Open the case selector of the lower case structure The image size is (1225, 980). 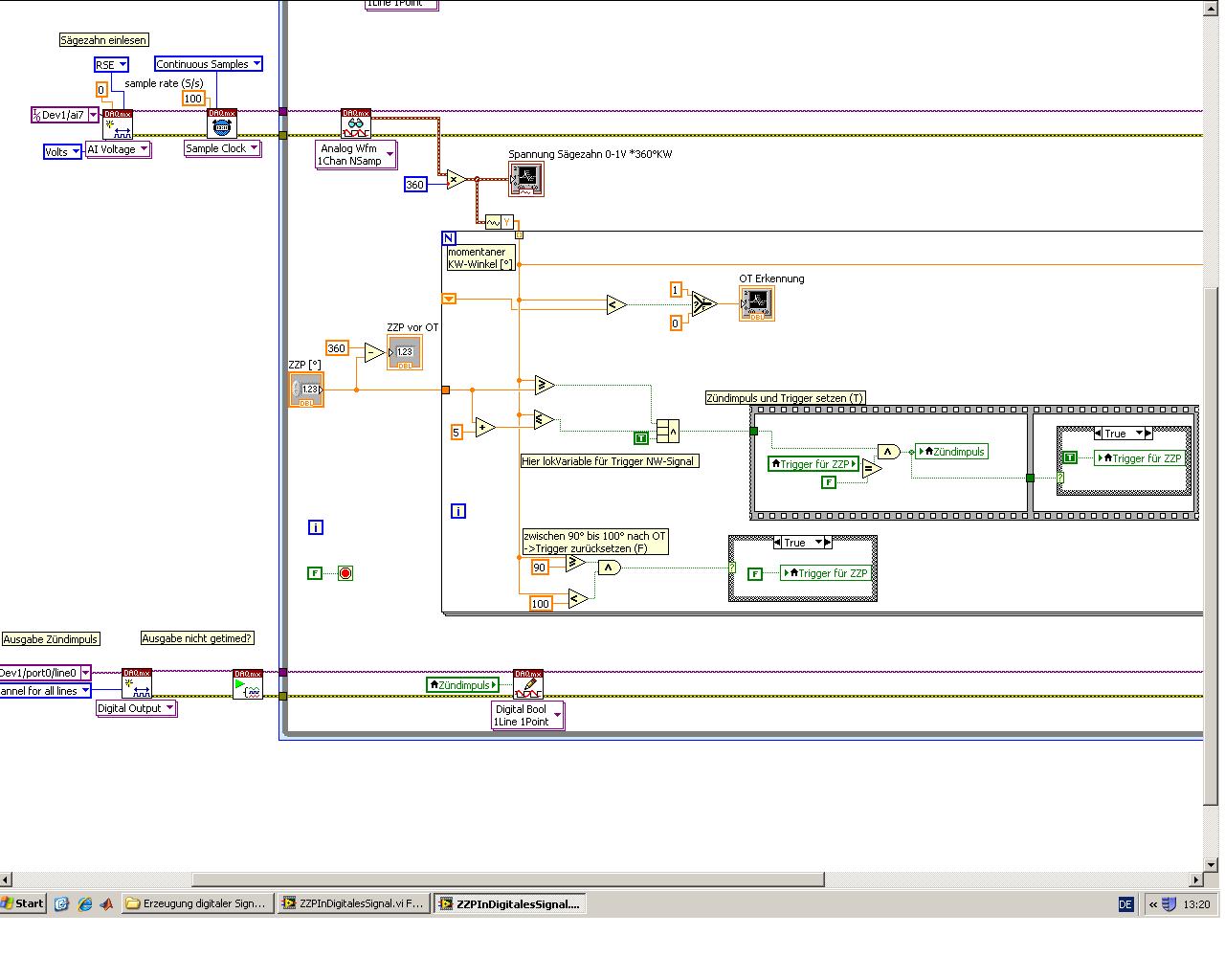(802, 543)
